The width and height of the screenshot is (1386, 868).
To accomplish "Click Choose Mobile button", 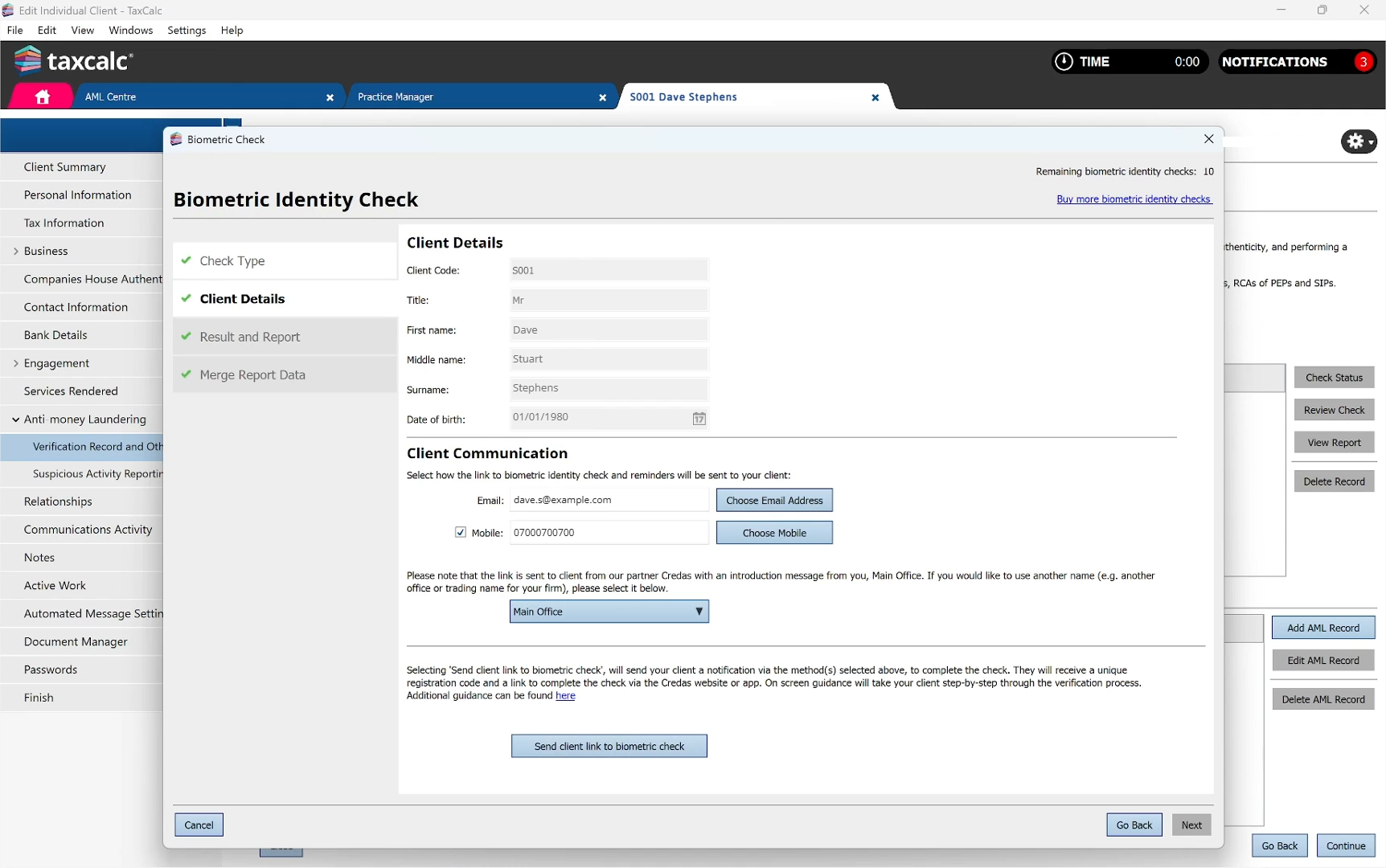I will click(774, 533).
